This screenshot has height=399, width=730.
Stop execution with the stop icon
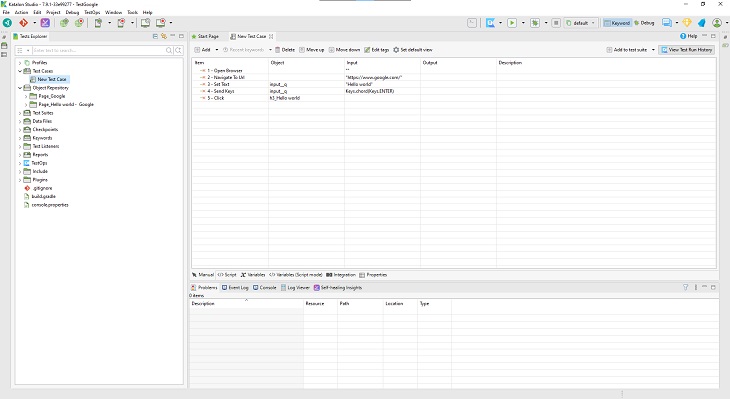click(x=556, y=23)
